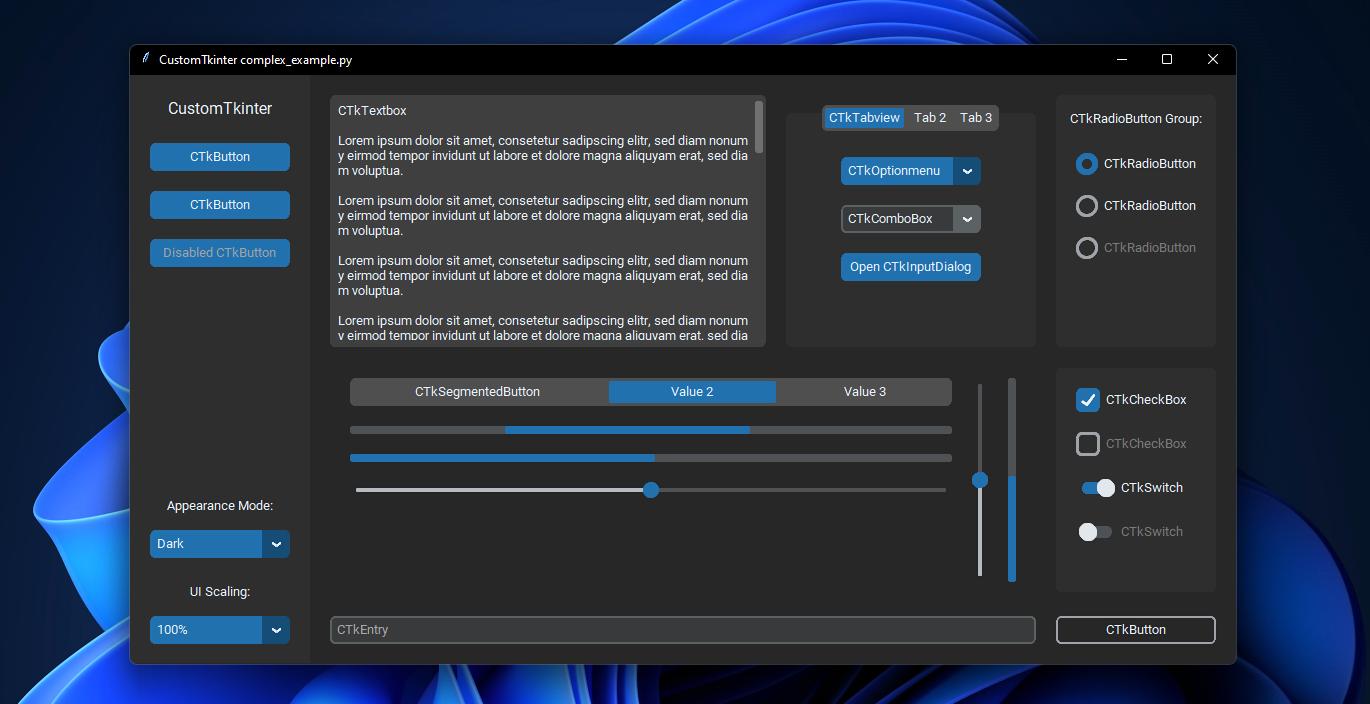Viewport: 1370px width, 704px height.
Task: Click the CTkOptionmenu dropdown arrow
Action: [x=967, y=171]
